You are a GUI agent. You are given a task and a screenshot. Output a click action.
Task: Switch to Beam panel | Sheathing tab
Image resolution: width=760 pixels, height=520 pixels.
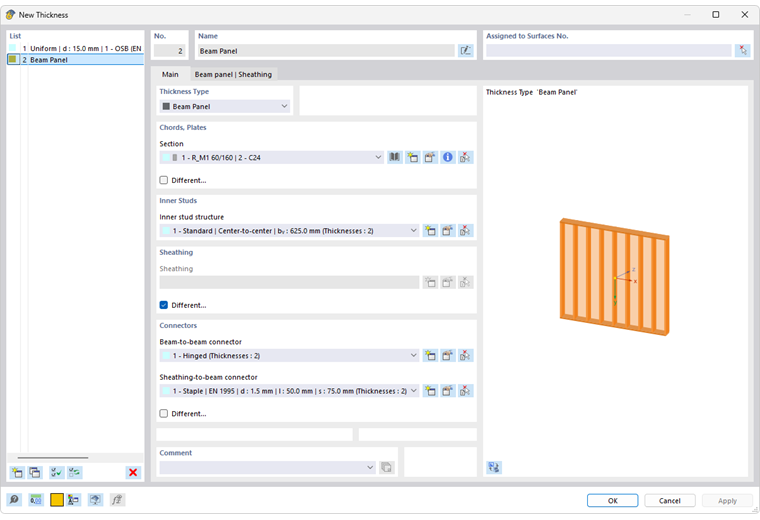coord(233,74)
